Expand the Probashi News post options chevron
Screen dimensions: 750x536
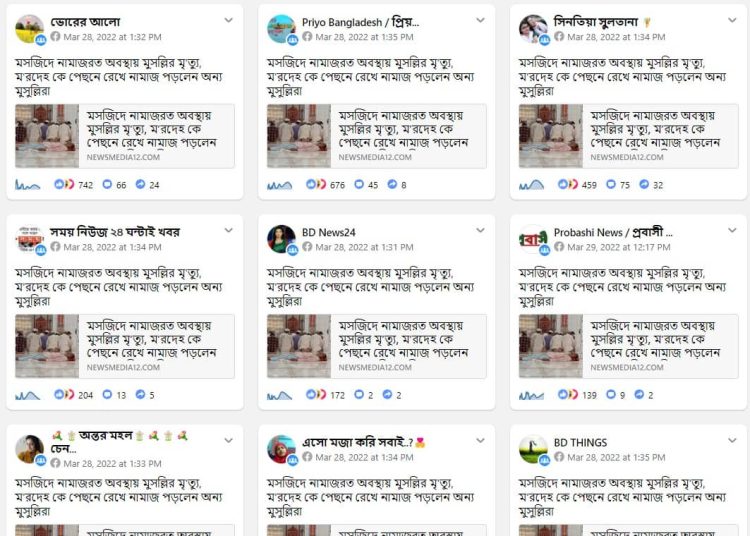click(x=732, y=230)
